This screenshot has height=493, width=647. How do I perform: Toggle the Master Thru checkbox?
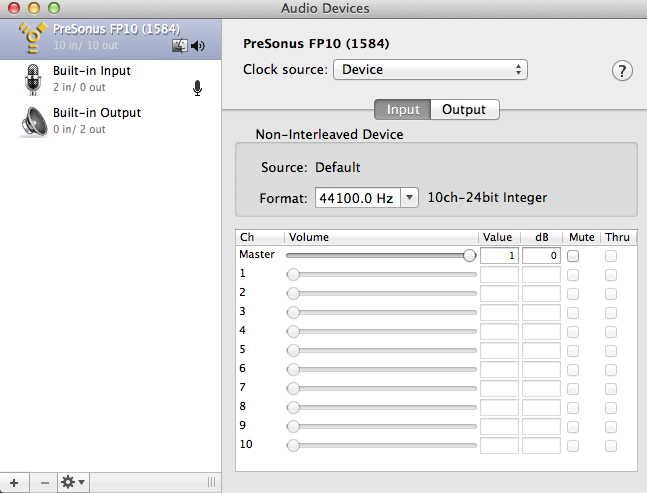[x=611, y=256]
